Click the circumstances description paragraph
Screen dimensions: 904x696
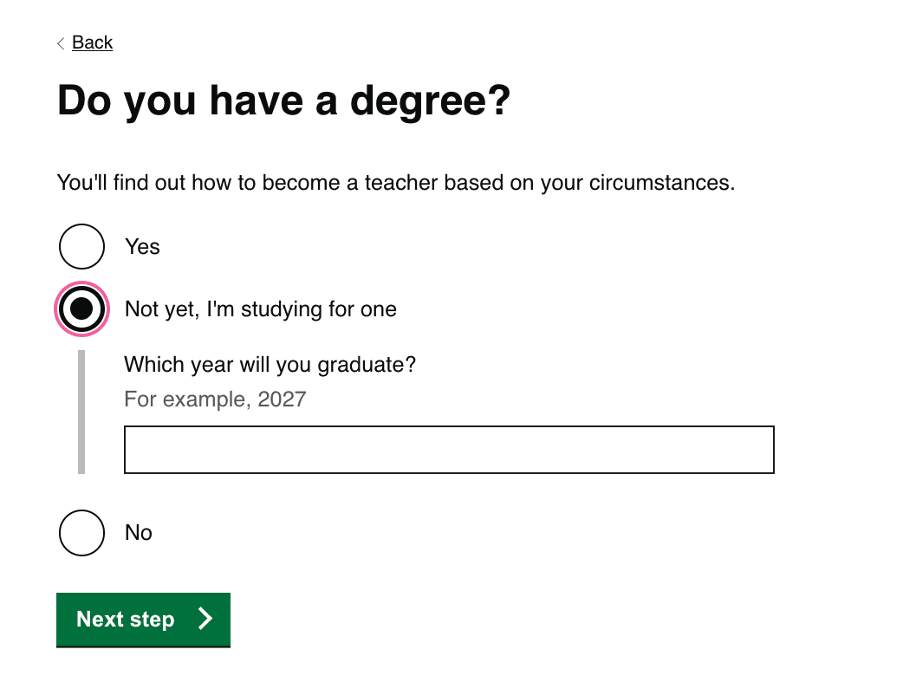point(396,184)
